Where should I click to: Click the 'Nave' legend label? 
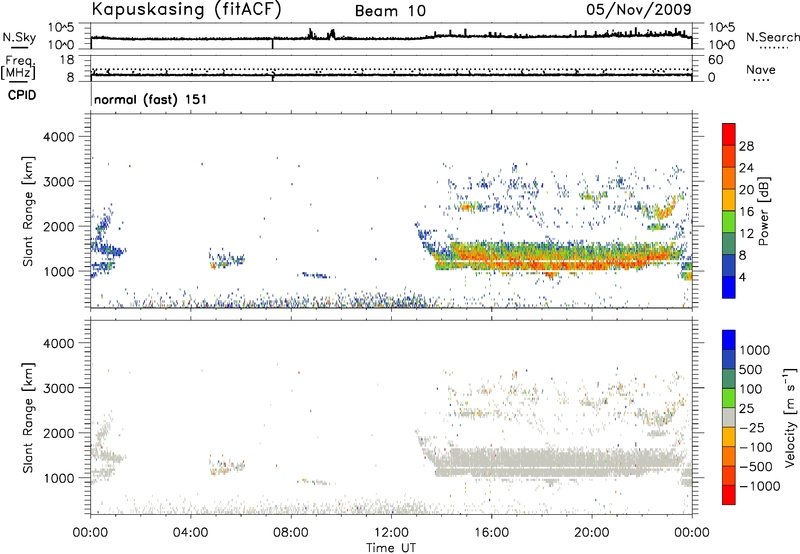click(761, 69)
